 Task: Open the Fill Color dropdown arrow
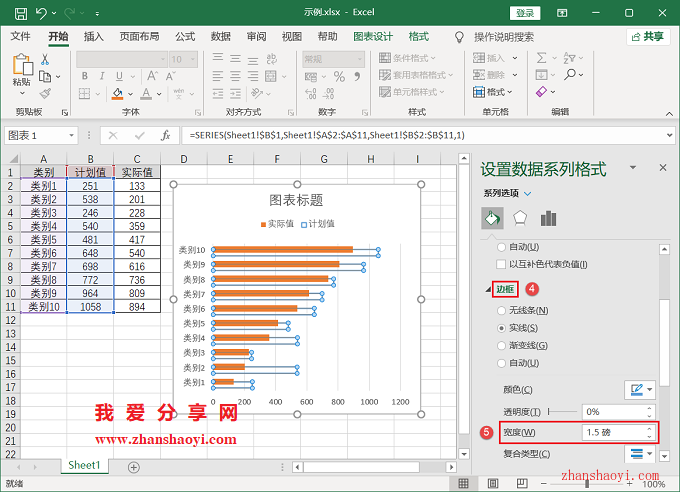click(130, 94)
